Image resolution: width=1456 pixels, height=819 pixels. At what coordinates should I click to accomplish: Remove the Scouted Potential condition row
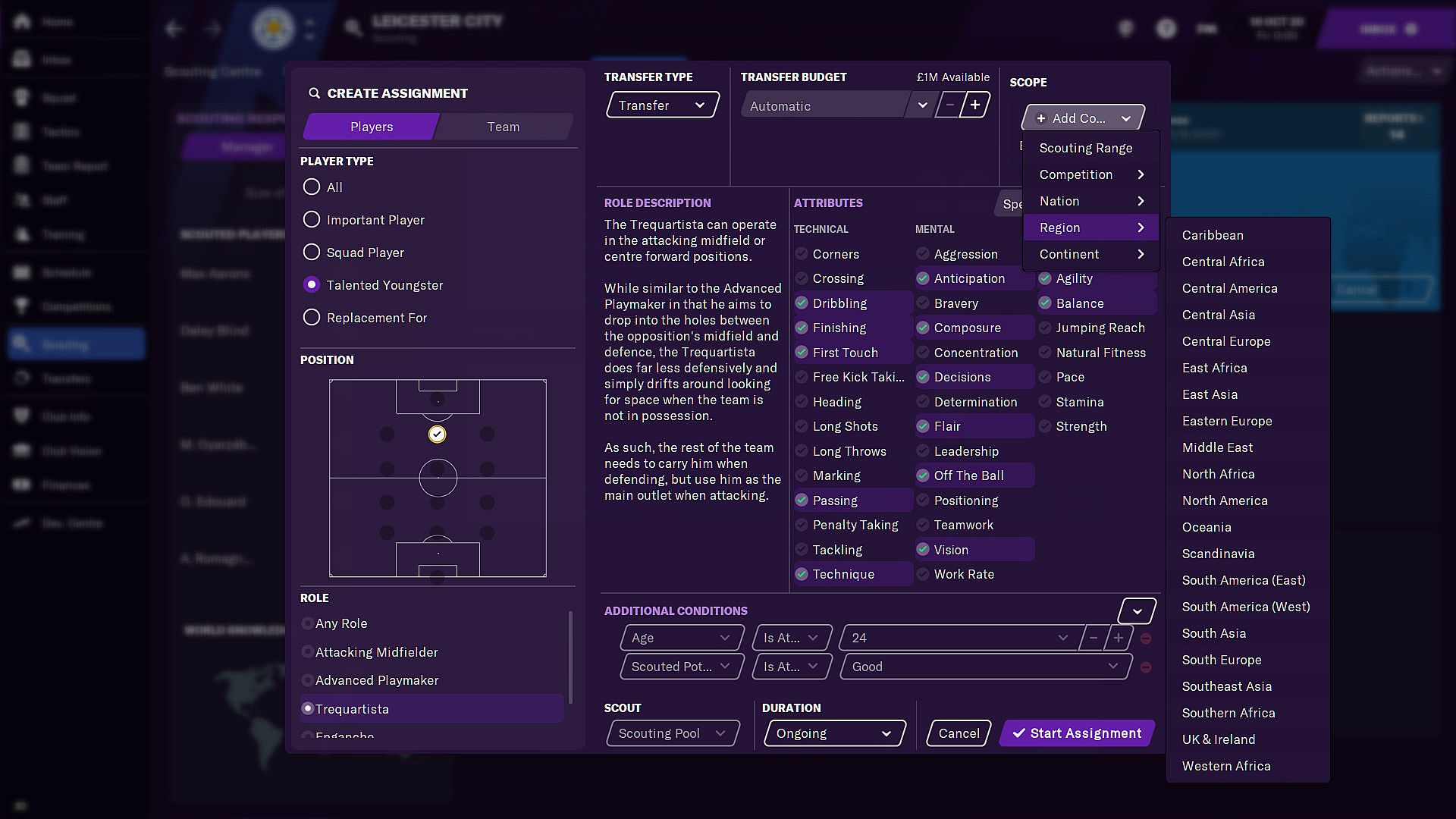click(x=1146, y=667)
